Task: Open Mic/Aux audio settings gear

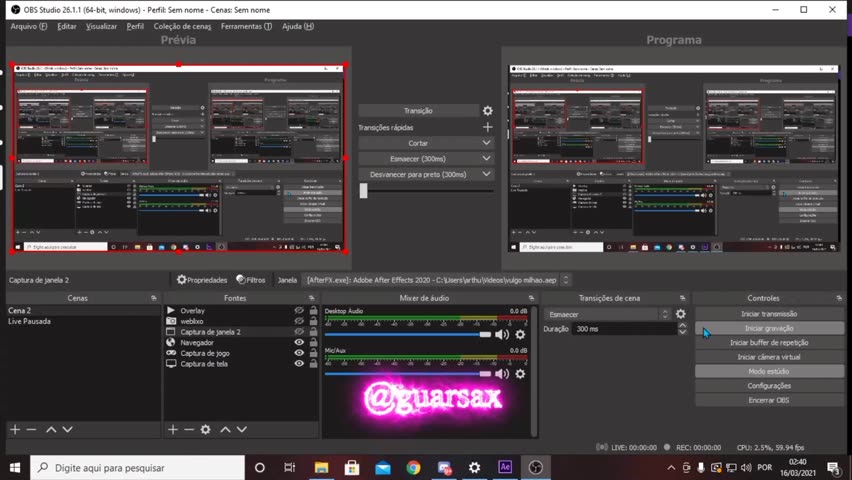Action: [x=520, y=374]
